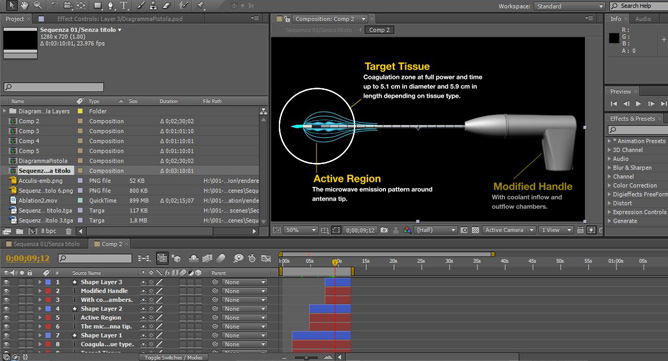Switch to the Audio panel tab
The height and width of the screenshot is (361, 668).
(642, 19)
